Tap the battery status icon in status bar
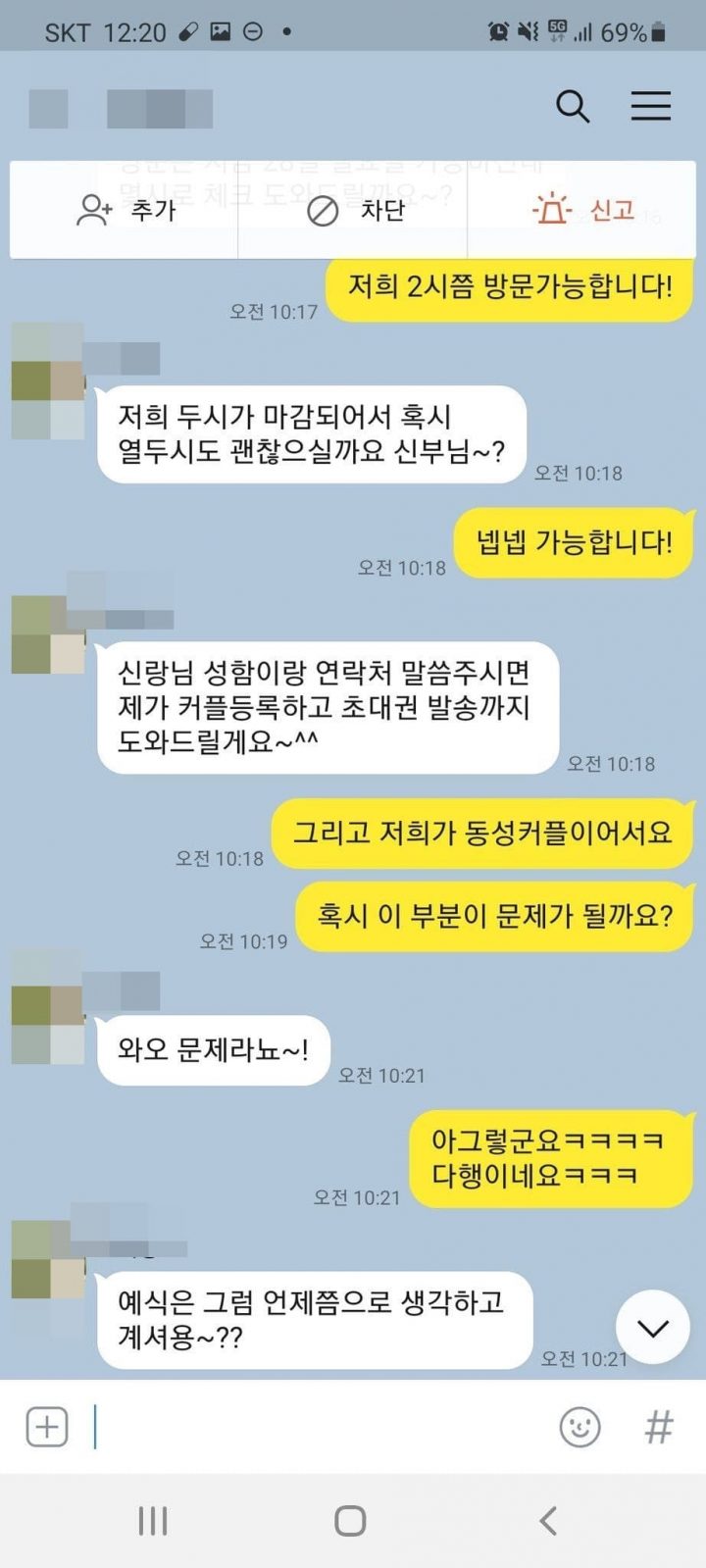 point(659,32)
